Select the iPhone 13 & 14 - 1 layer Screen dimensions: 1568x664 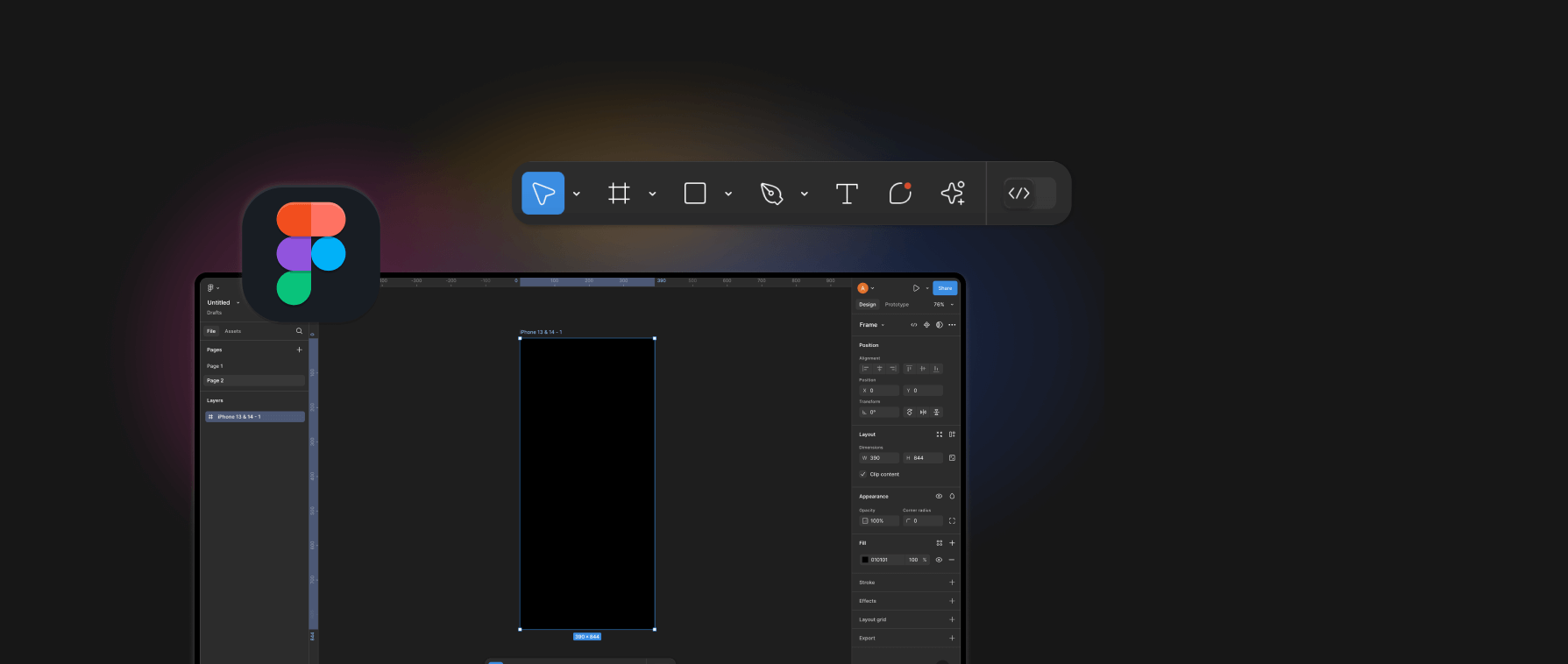coord(254,417)
